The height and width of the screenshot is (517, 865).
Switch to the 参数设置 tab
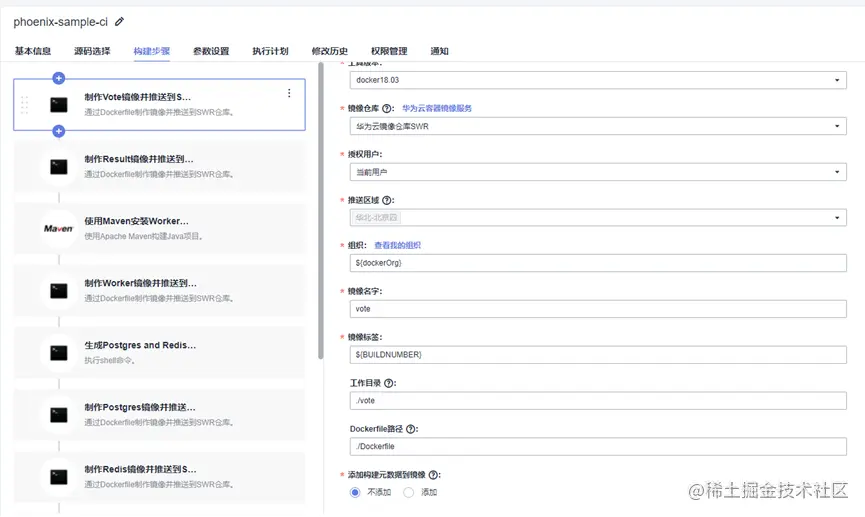[211, 51]
